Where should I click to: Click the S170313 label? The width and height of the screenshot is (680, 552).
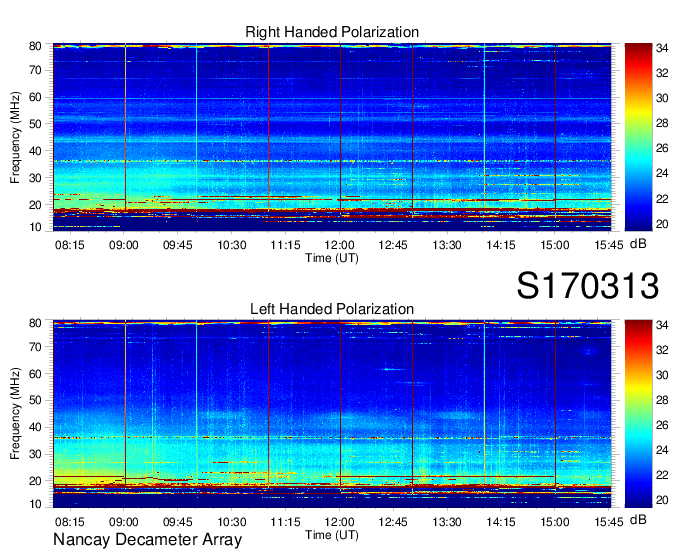pos(588,286)
